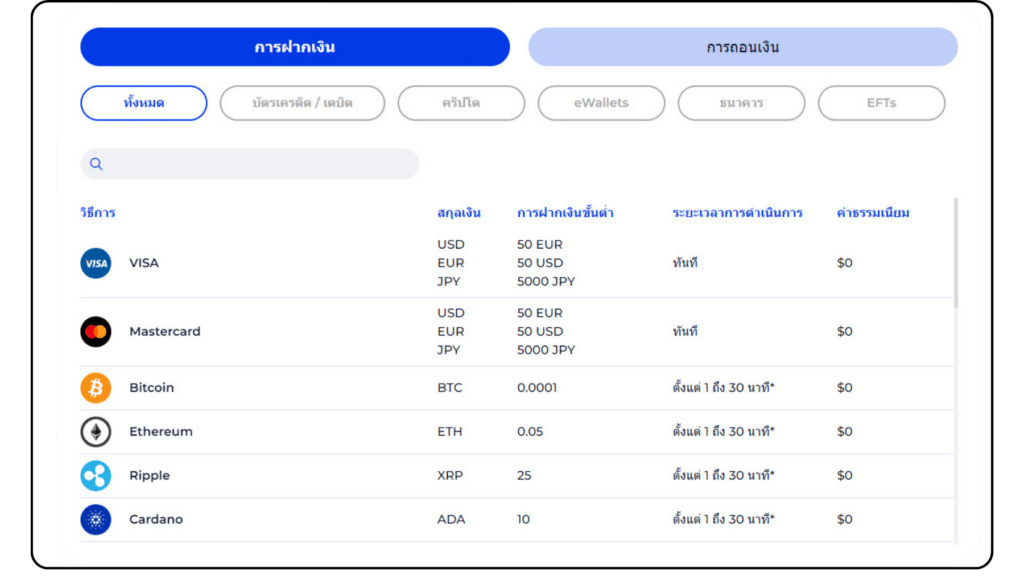This screenshot has width=1024, height=576.
Task: Activate the EFTs filter pill
Action: (x=881, y=102)
